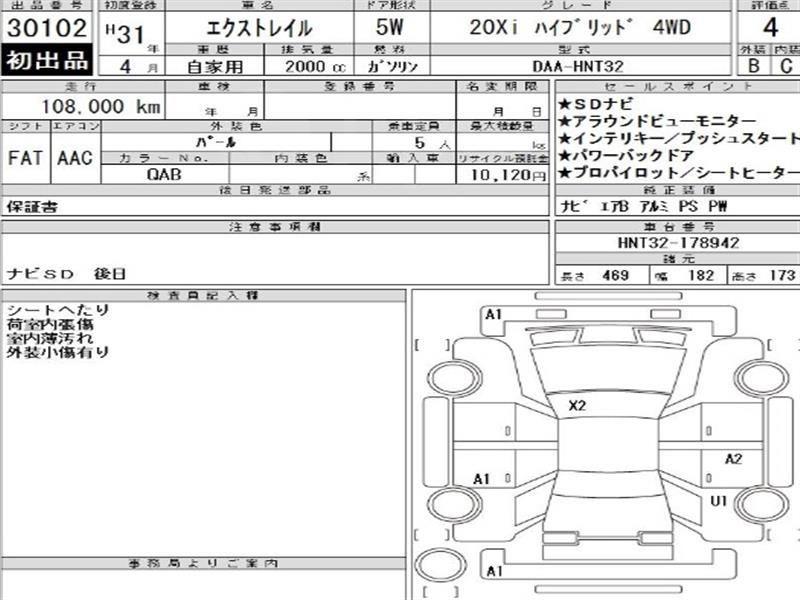Select the interior grade letter C

(786, 65)
